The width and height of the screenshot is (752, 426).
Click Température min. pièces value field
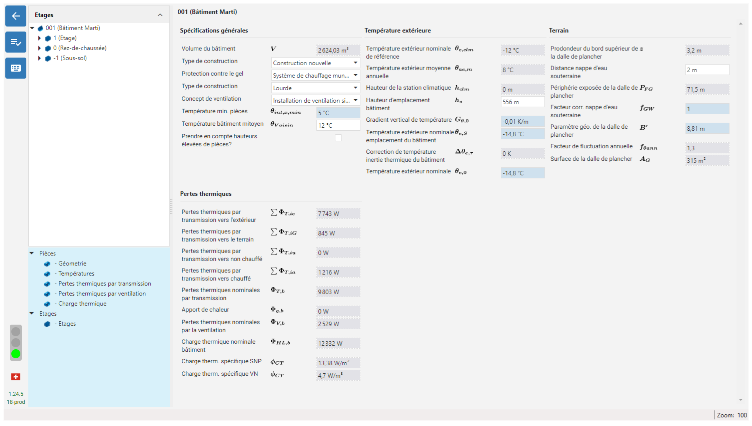338,113
